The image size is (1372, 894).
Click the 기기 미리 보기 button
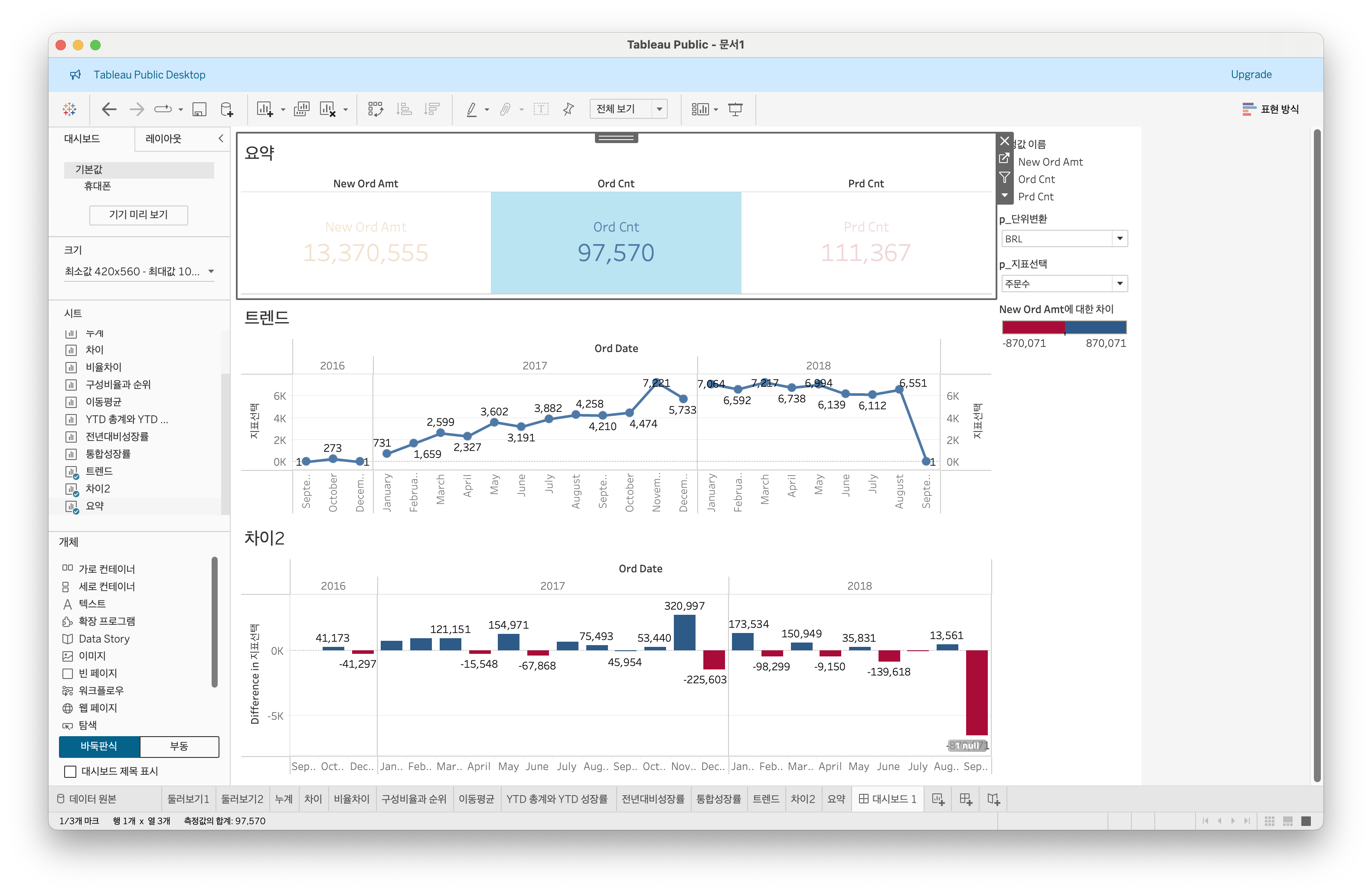tap(138, 215)
